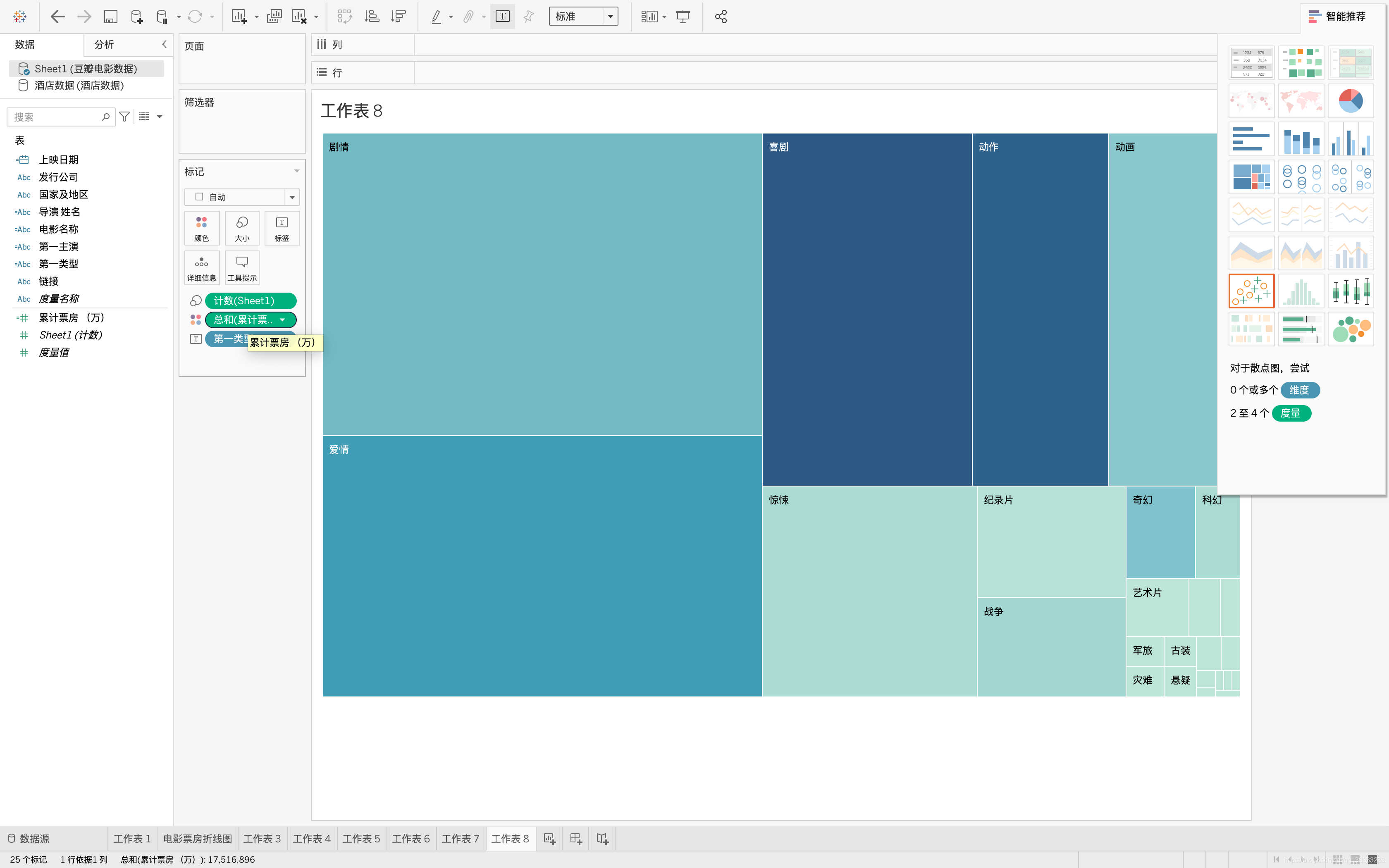Viewport: 1389px width, 868px height.
Task: Toggle the fix axes pin icon
Action: [529, 17]
